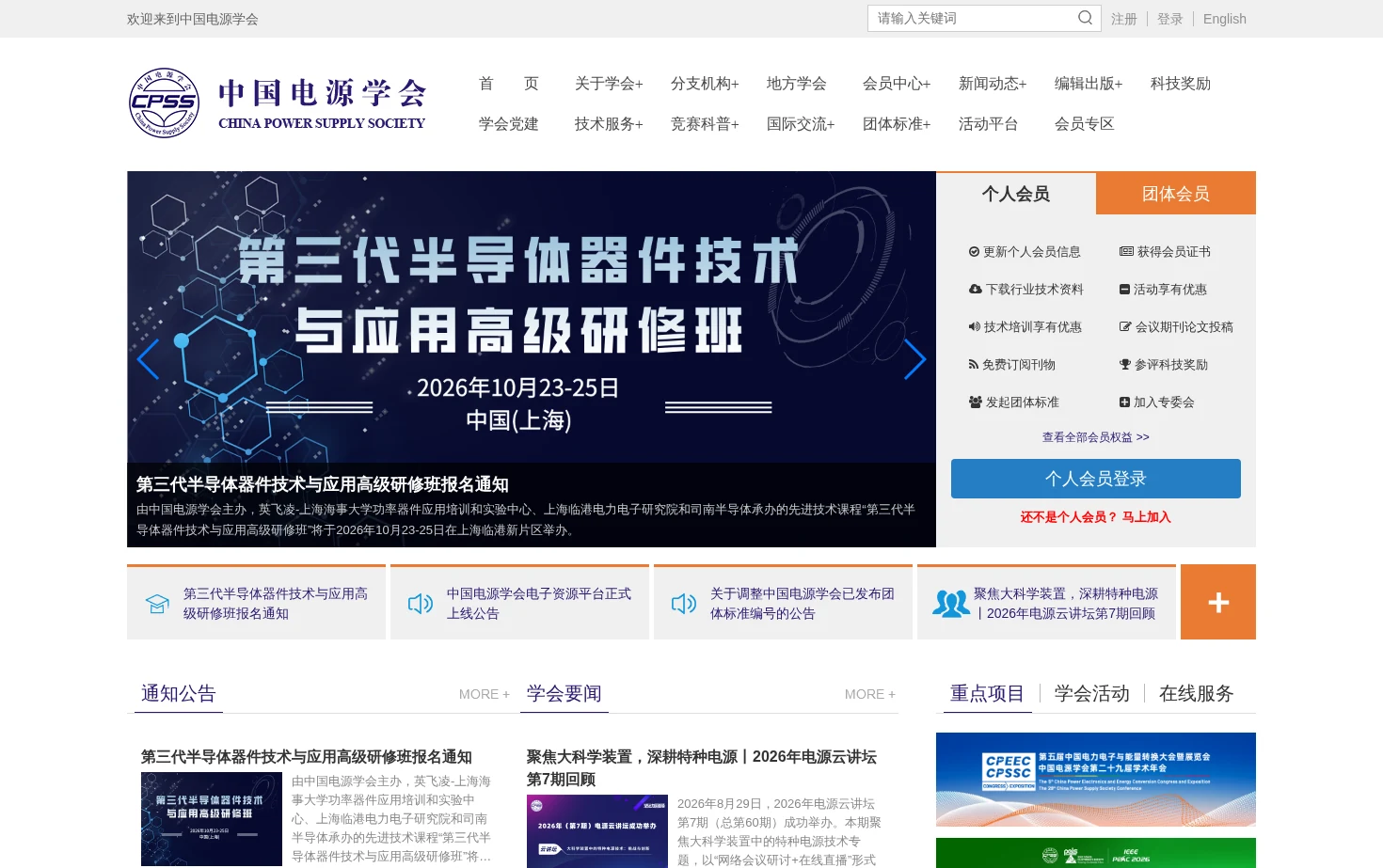
Task: Open the CPEEC CPSSC conference banner
Action: (1096, 780)
